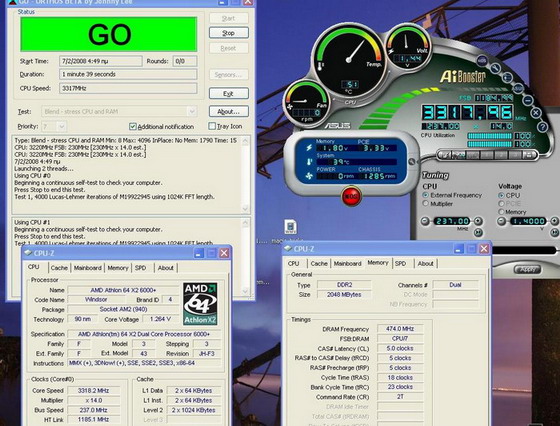Screen dimensions: 560x426
Task: Open SPD tab in the Memory window of CPU-Z
Action: (400, 264)
